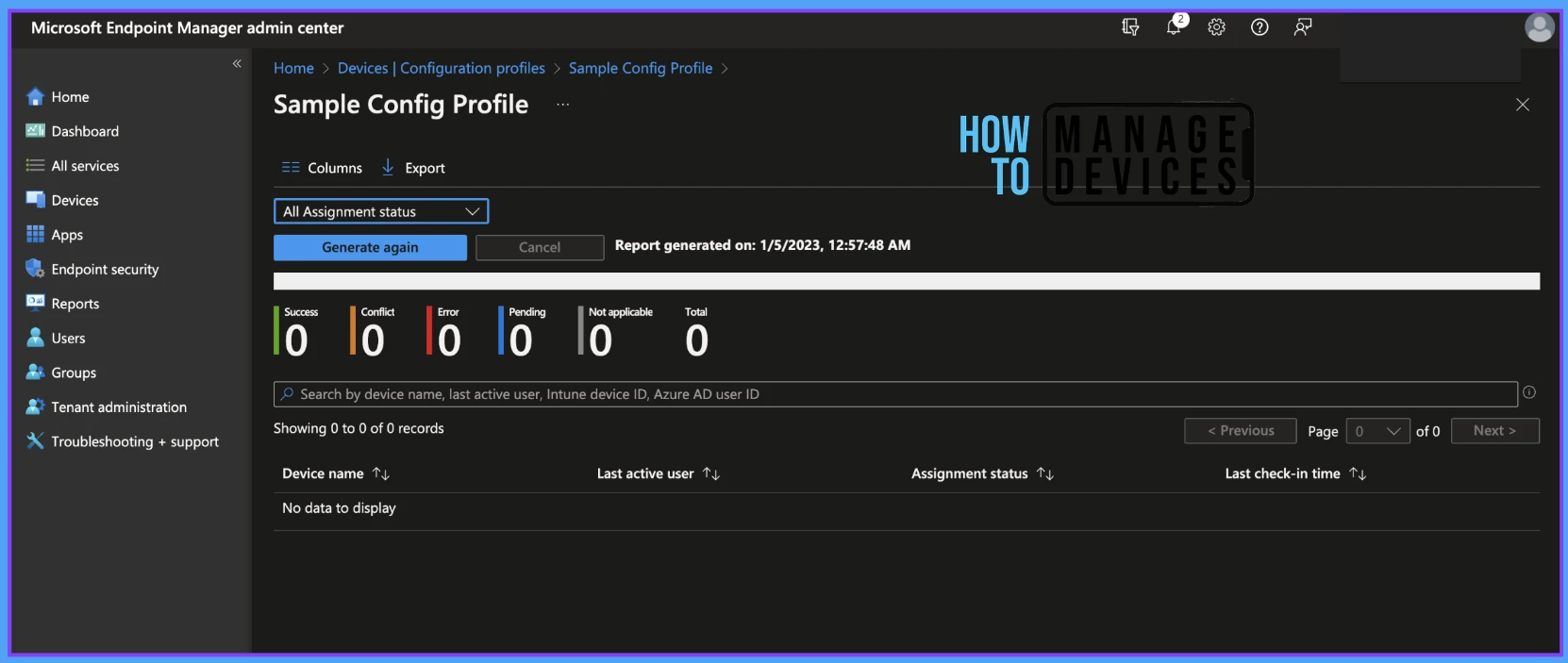This screenshot has height=663, width=1568.
Task: Collapse the sidebar with double chevron
Action: [237, 63]
